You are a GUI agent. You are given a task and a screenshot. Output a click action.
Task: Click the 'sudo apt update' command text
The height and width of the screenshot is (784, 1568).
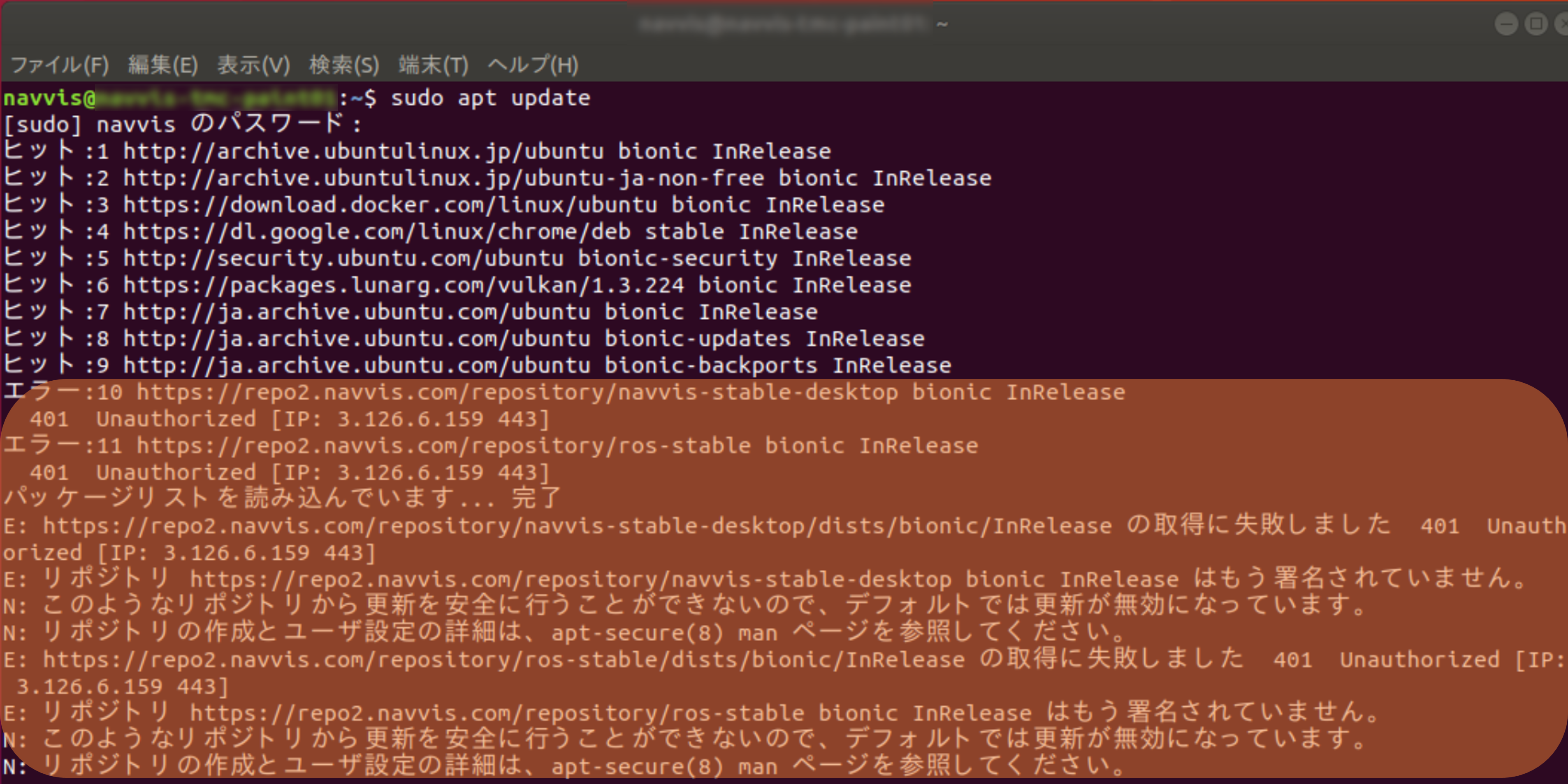click(490, 98)
